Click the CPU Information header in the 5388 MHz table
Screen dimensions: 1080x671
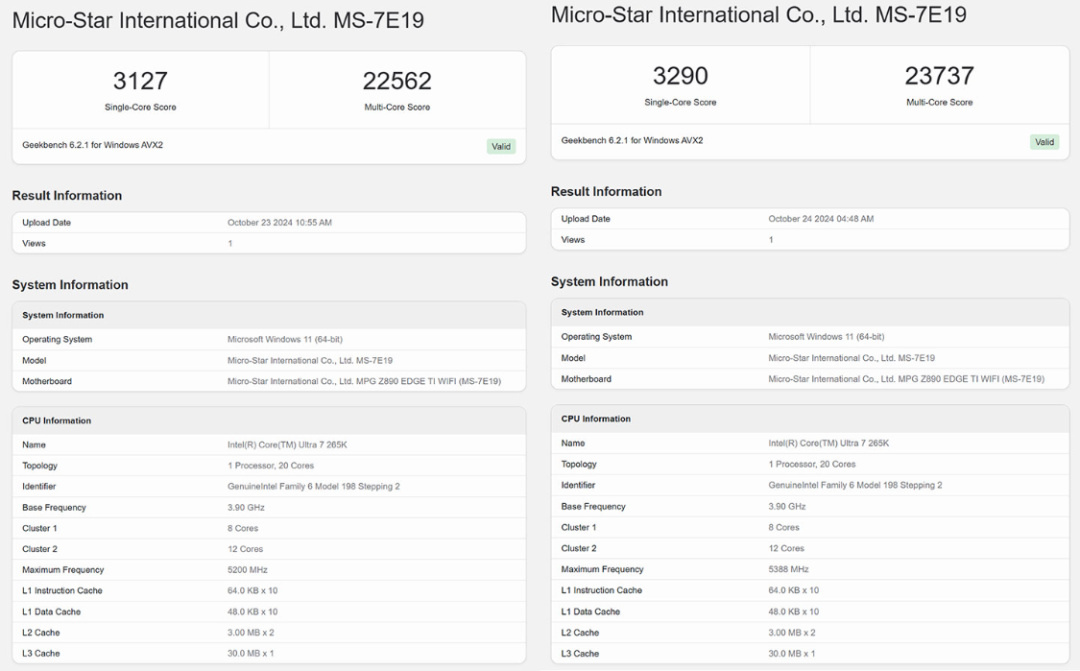(596, 419)
